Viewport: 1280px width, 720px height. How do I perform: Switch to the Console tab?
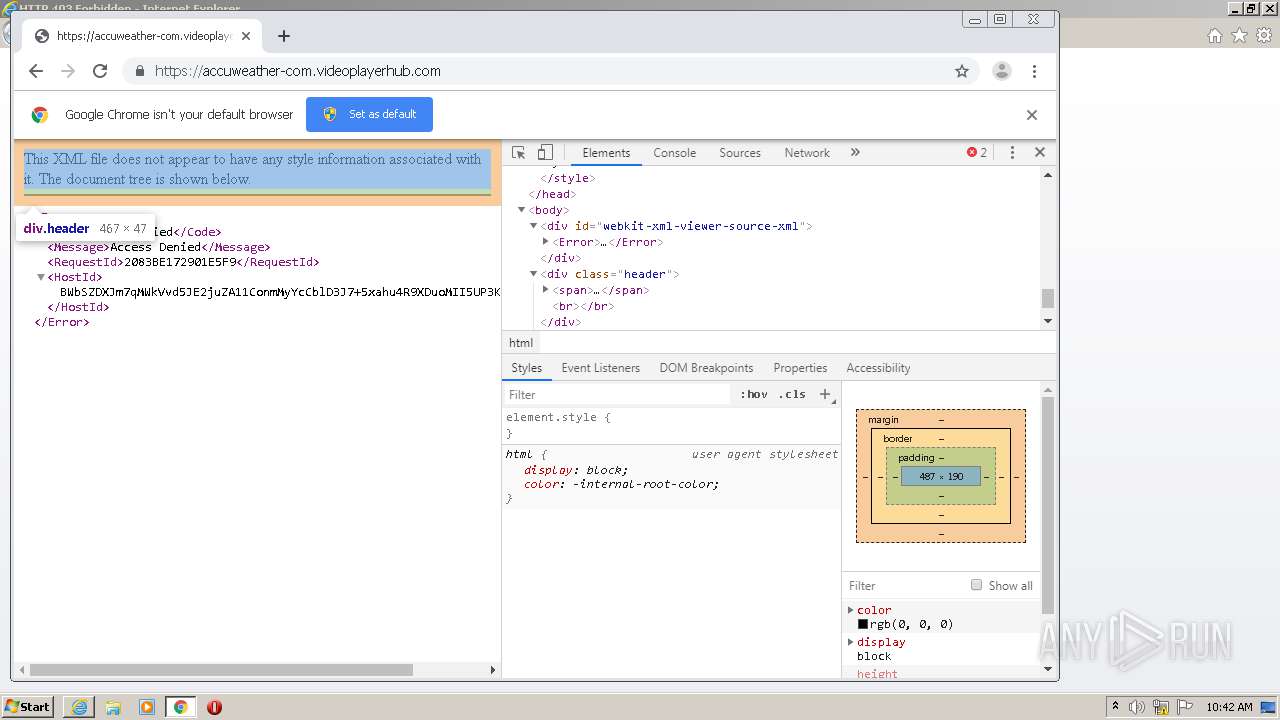(675, 153)
